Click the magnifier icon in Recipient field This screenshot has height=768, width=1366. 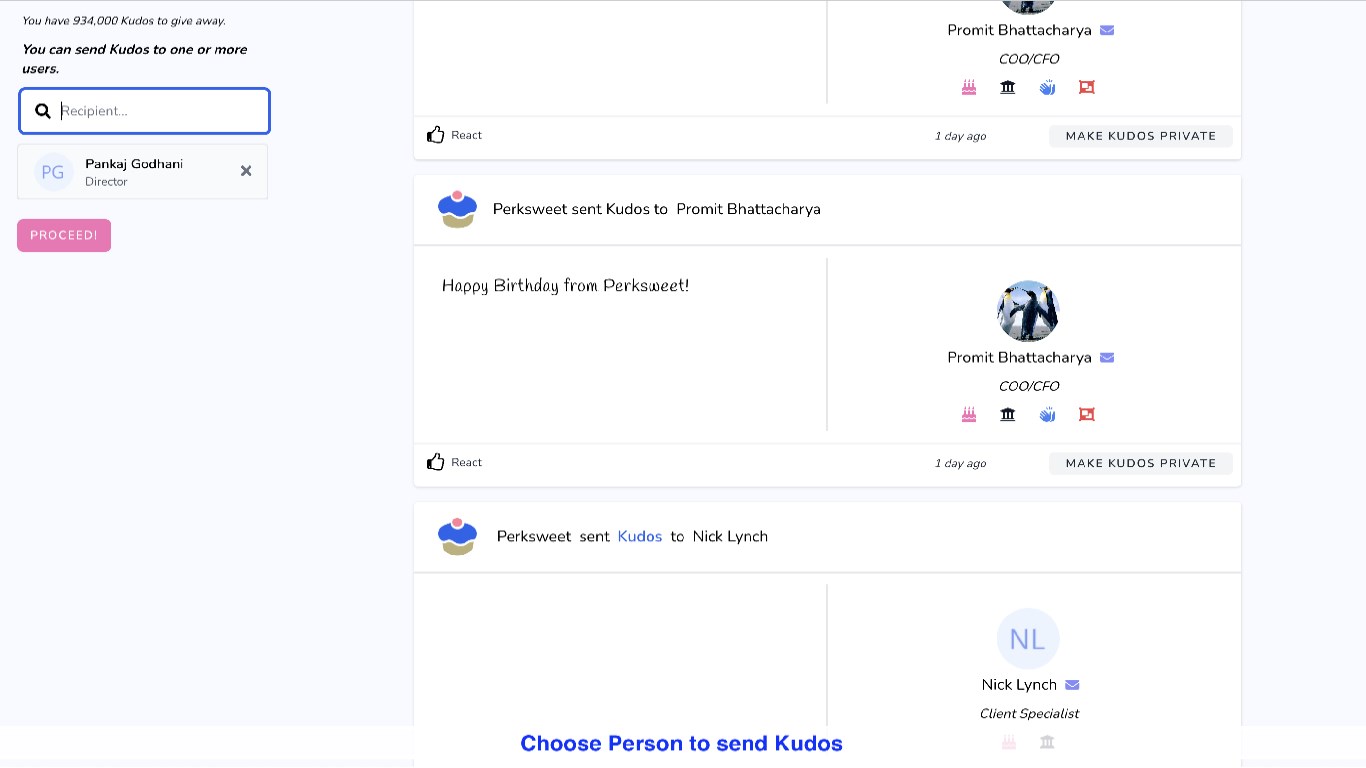tap(43, 111)
